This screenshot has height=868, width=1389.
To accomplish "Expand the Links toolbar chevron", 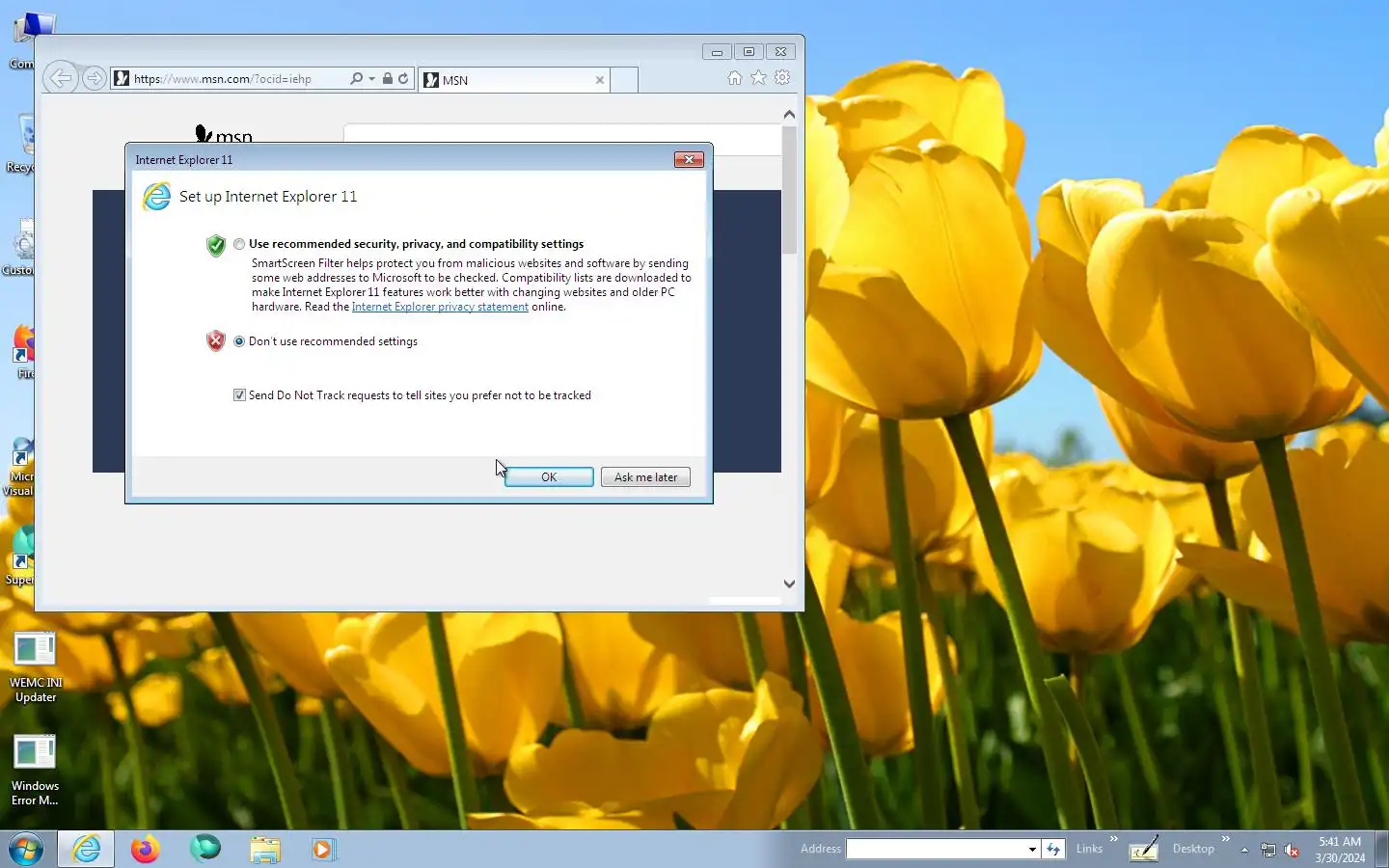I will [x=1114, y=839].
